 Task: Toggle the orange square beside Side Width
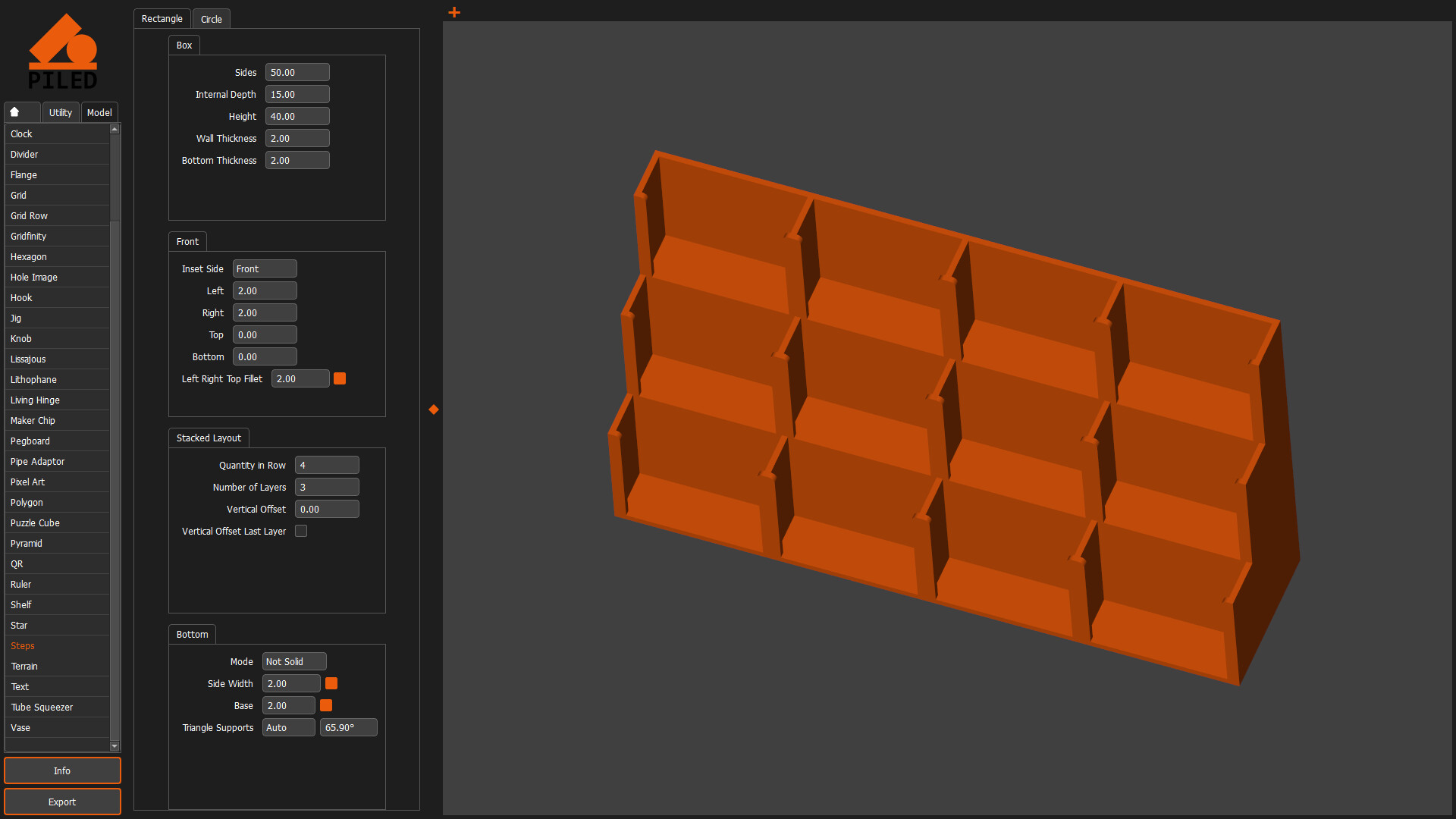point(331,683)
